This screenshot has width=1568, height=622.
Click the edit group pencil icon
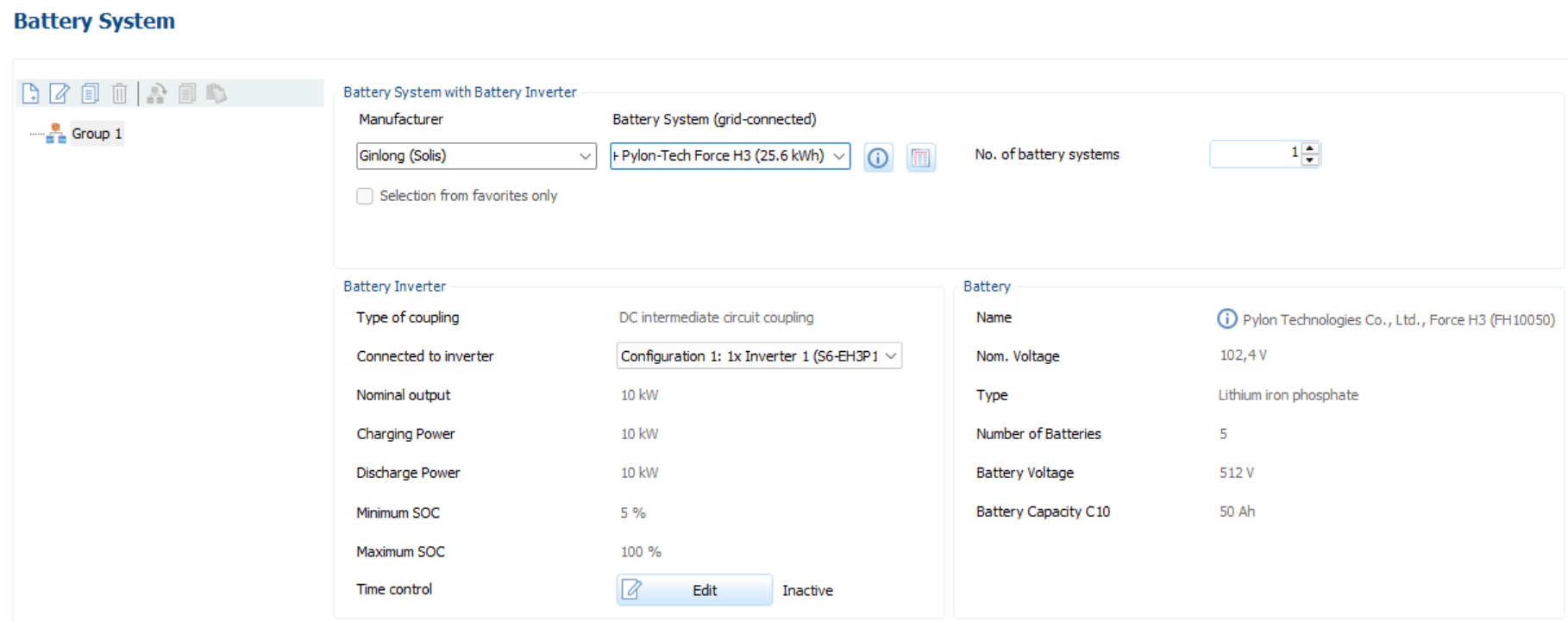click(x=60, y=93)
